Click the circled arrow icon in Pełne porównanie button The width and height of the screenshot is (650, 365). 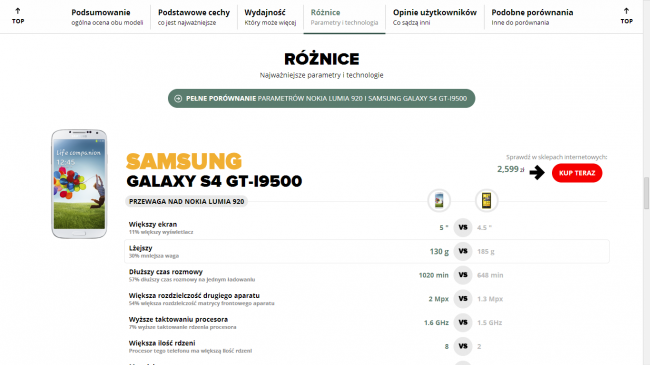(x=178, y=98)
